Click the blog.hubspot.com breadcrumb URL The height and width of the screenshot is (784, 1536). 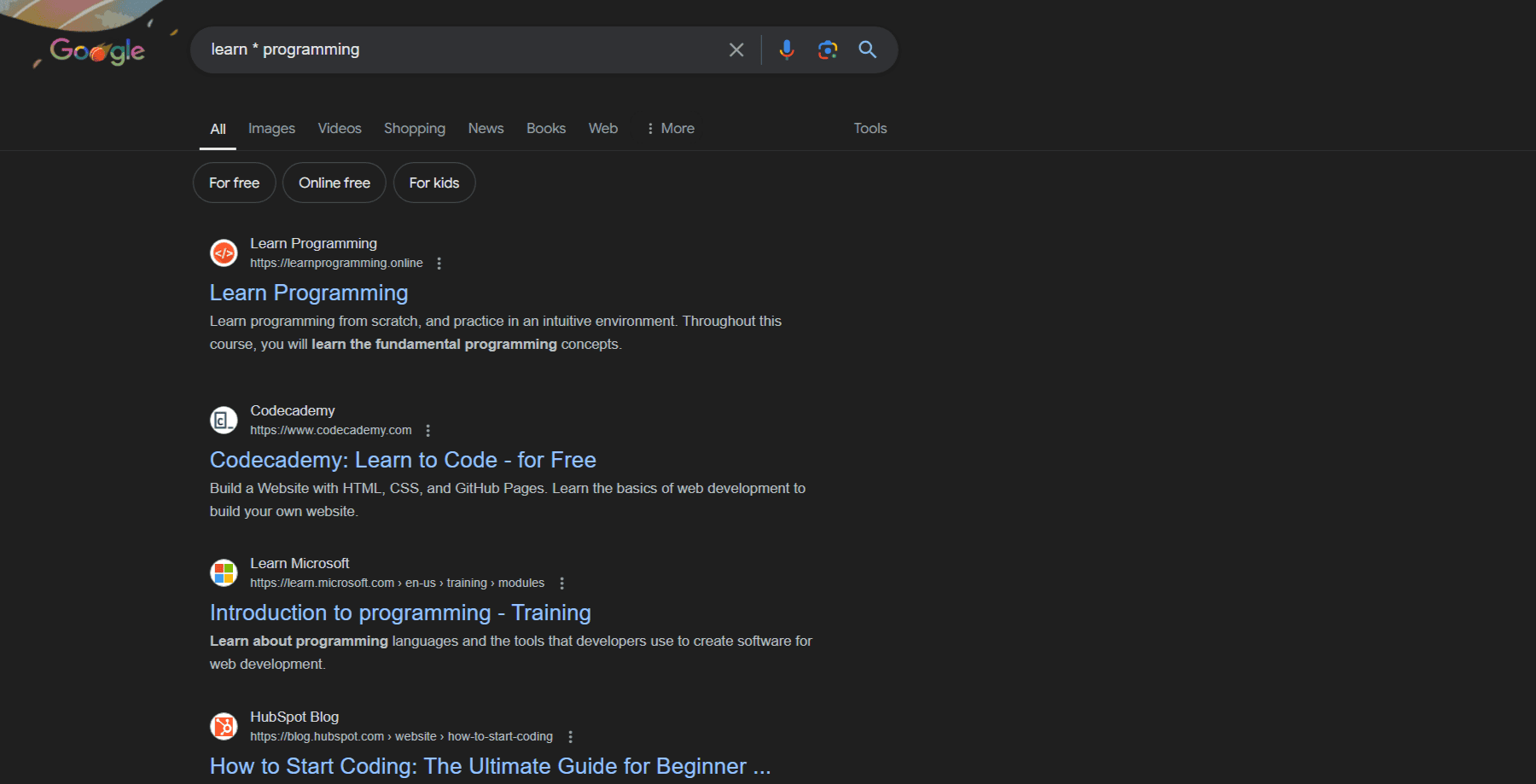(401, 737)
